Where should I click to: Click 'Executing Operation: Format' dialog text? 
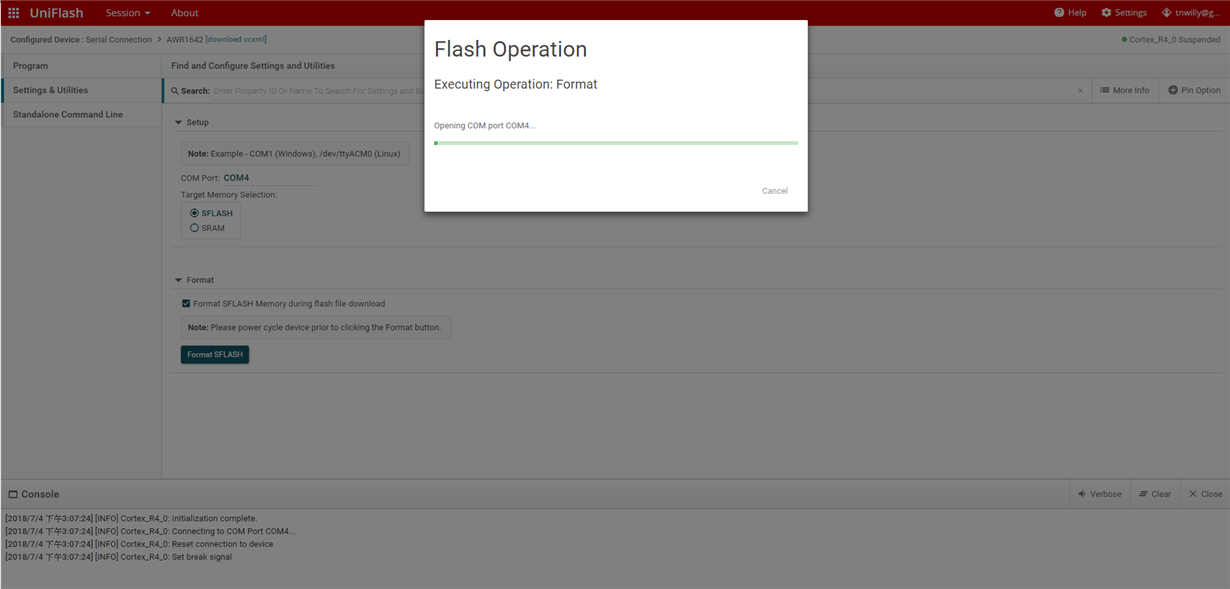[x=516, y=85]
